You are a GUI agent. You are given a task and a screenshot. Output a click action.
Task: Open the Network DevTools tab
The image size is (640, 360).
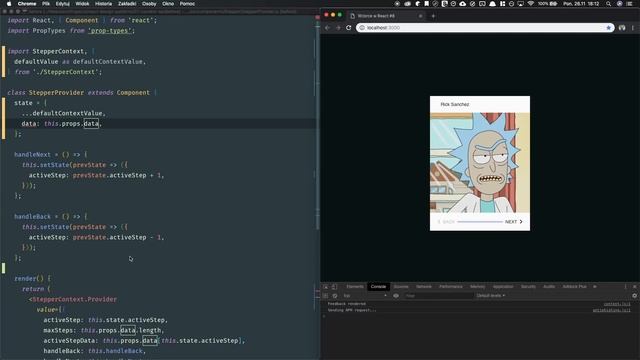[x=424, y=287]
